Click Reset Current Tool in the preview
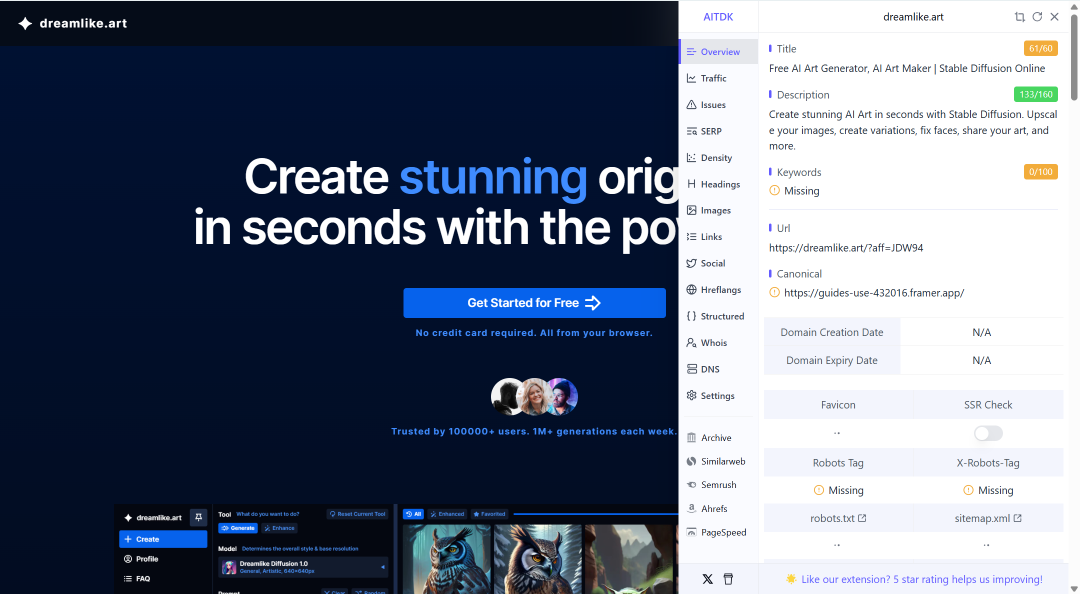This screenshot has height=594, width=1080. [357, 514]
